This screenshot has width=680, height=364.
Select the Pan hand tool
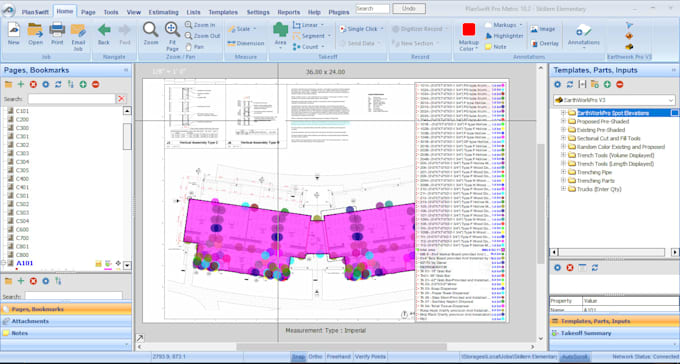(195, 47)
